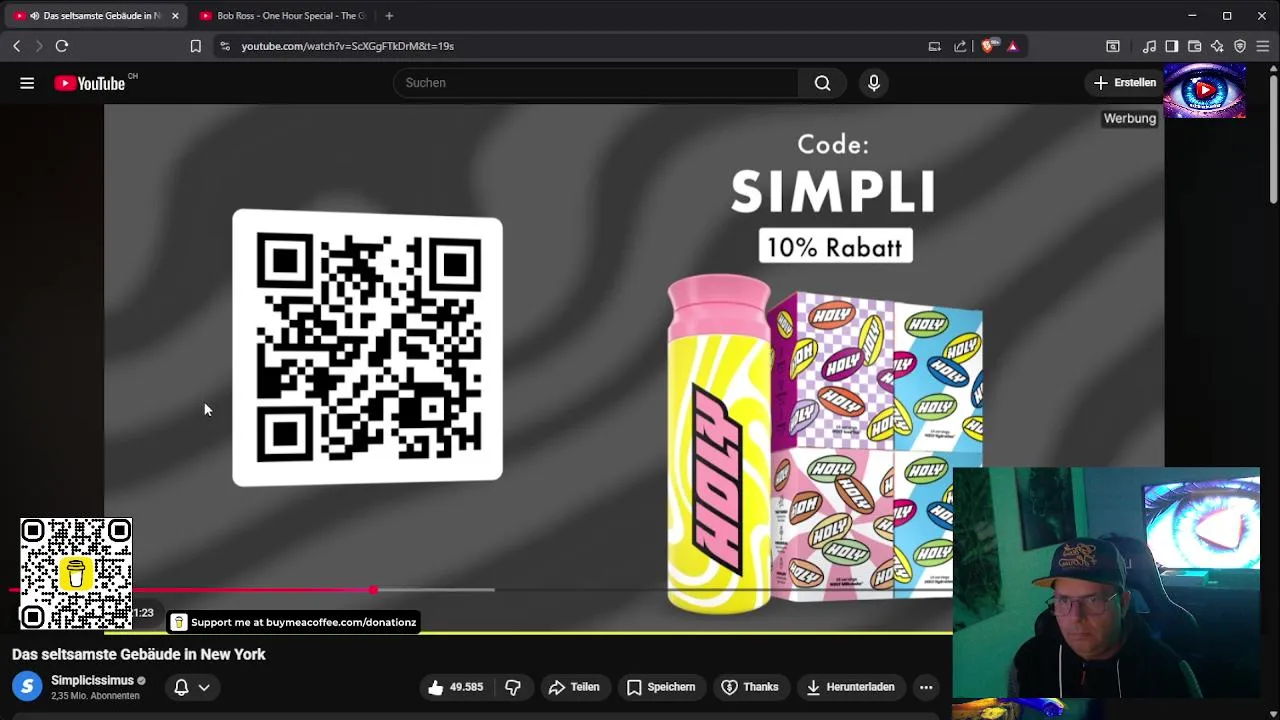Image resolution: width=1280 pixels, height=720 pixels.
Task: Expand notification options chevron
Action: 204,687
